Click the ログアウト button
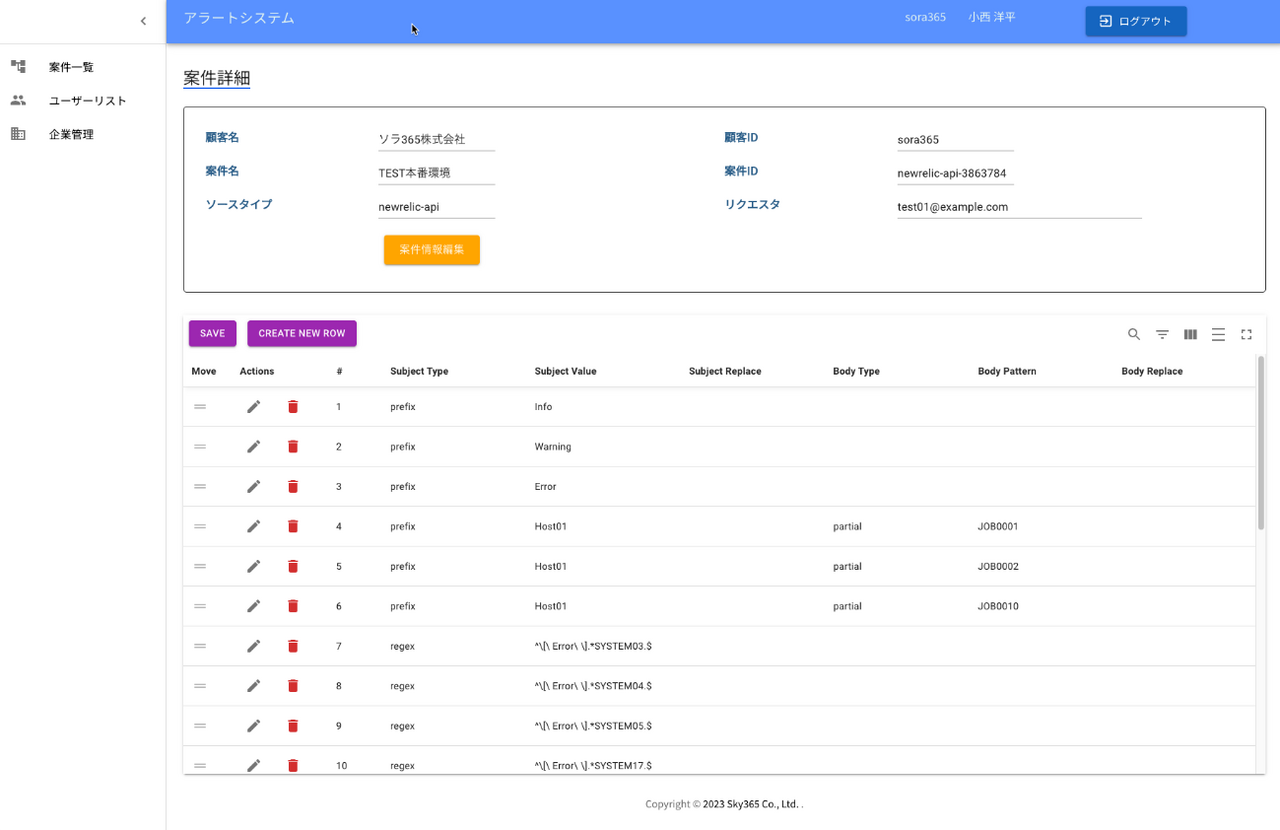This screenshot has width=1280, height=830. (x=1135, y=20)
